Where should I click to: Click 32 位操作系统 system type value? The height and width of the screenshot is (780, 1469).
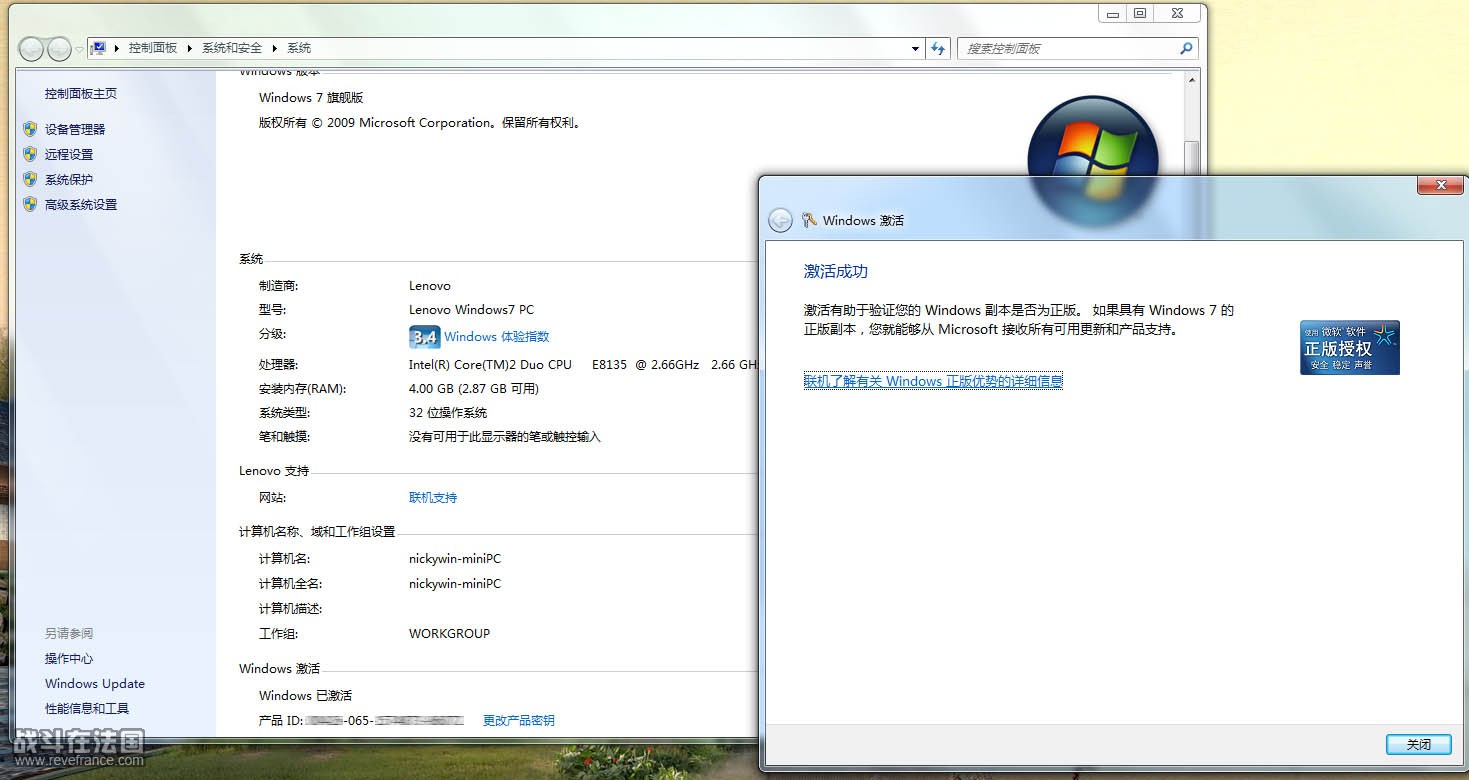448,412
